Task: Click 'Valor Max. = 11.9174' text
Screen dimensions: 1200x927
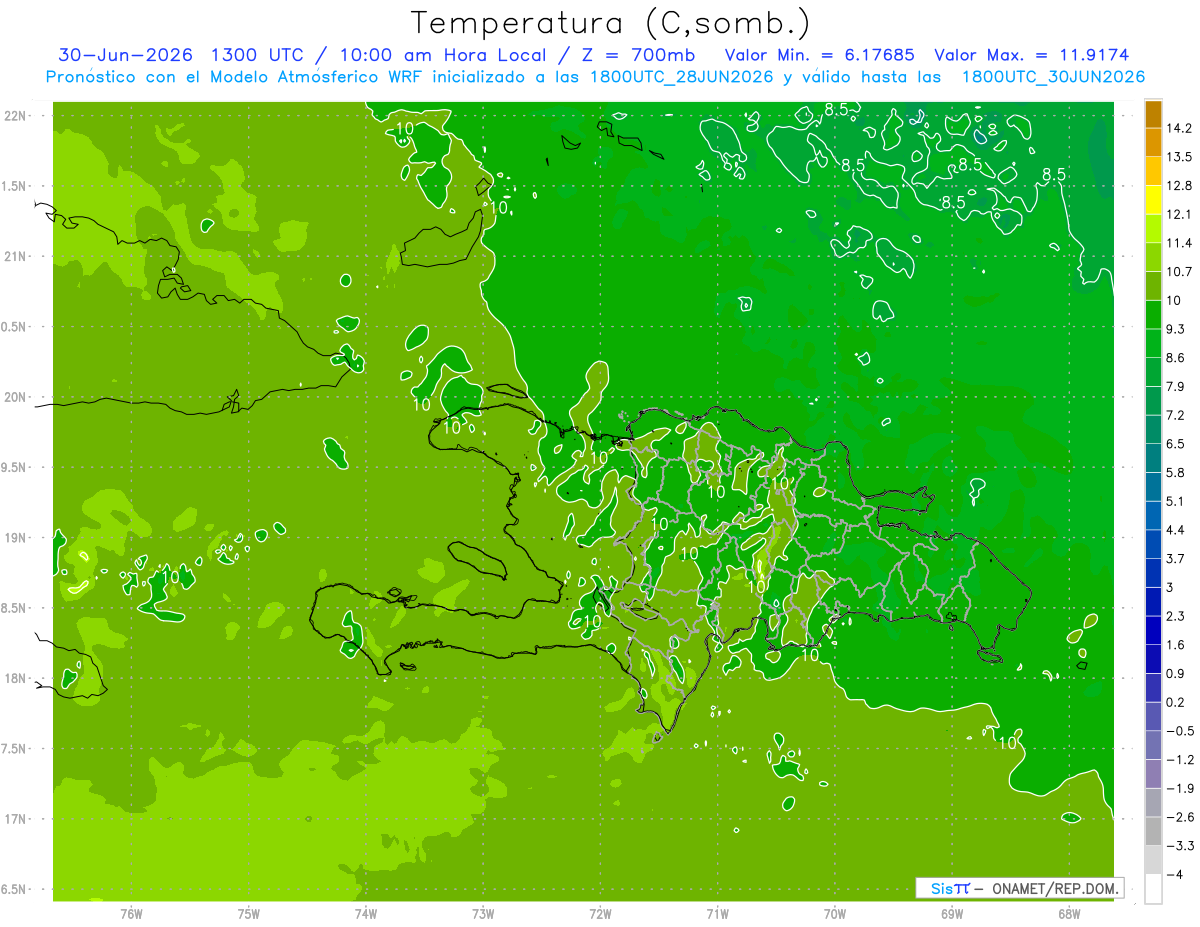Action: point(1032,55)
